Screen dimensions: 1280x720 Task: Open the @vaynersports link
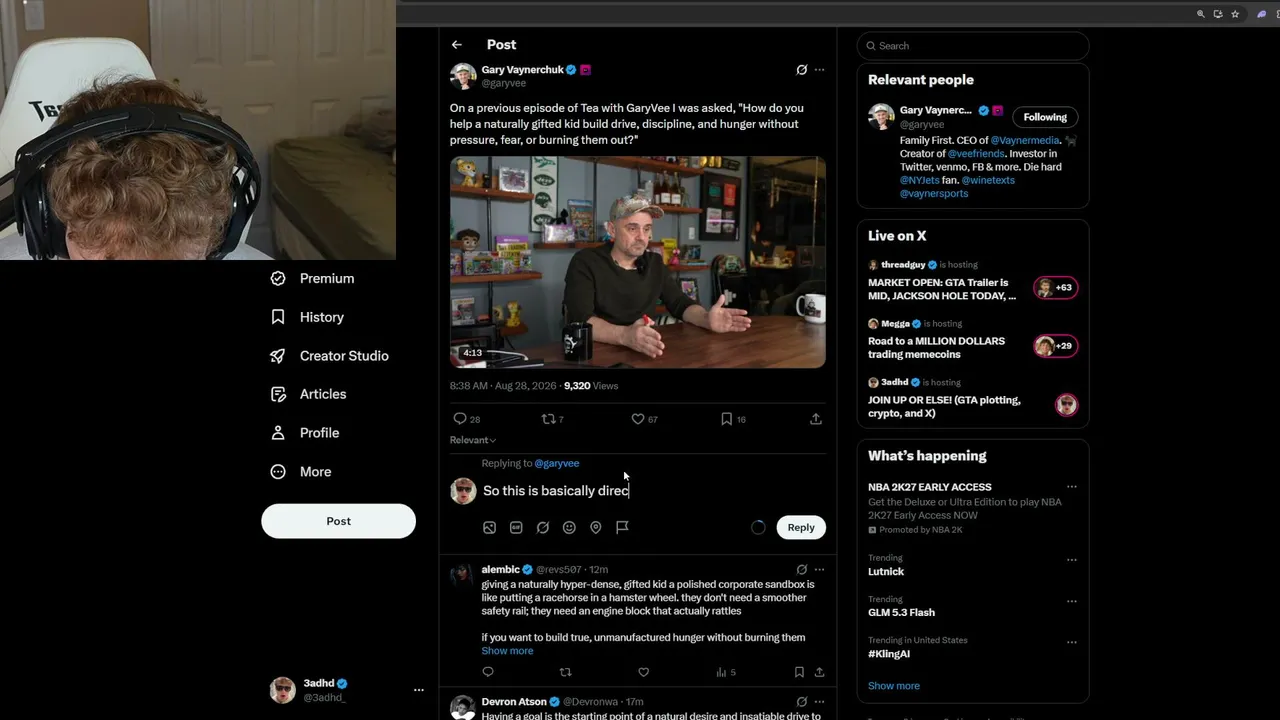point(934,193)
